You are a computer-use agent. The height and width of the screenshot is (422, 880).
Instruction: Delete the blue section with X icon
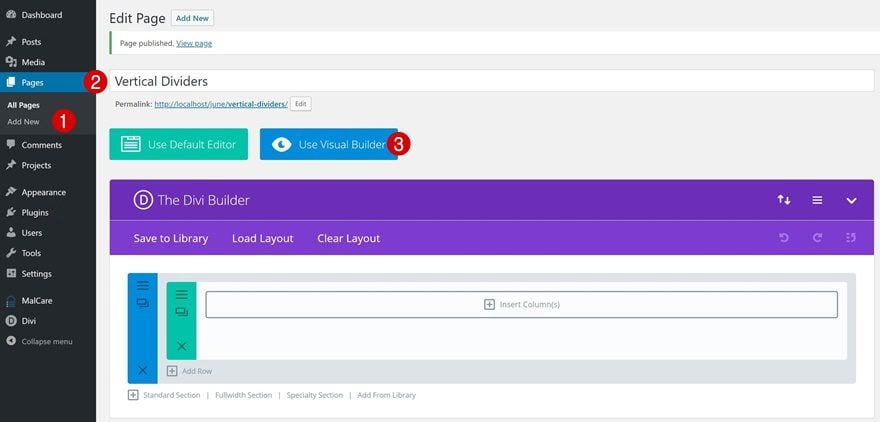click(143, 370)
